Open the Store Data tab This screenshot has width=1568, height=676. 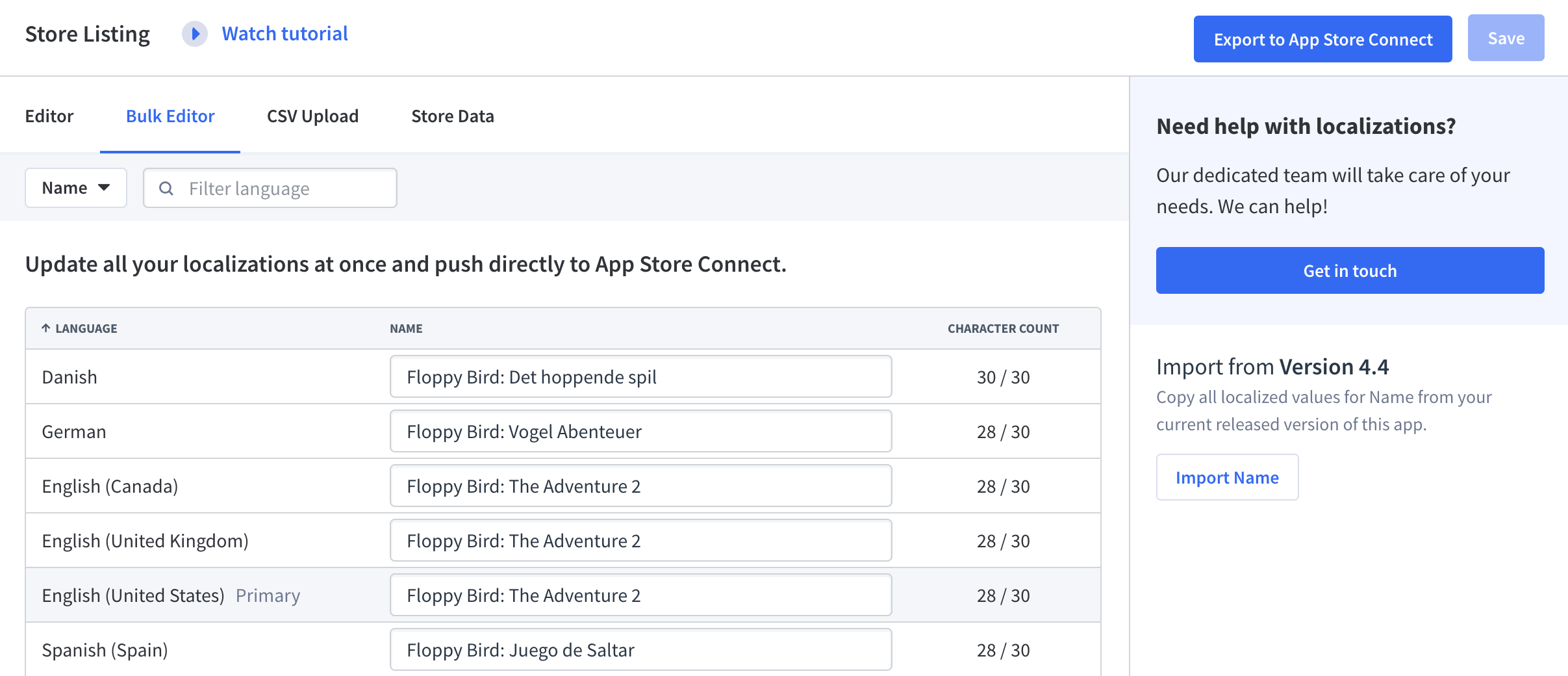click(x=452, y=116)
